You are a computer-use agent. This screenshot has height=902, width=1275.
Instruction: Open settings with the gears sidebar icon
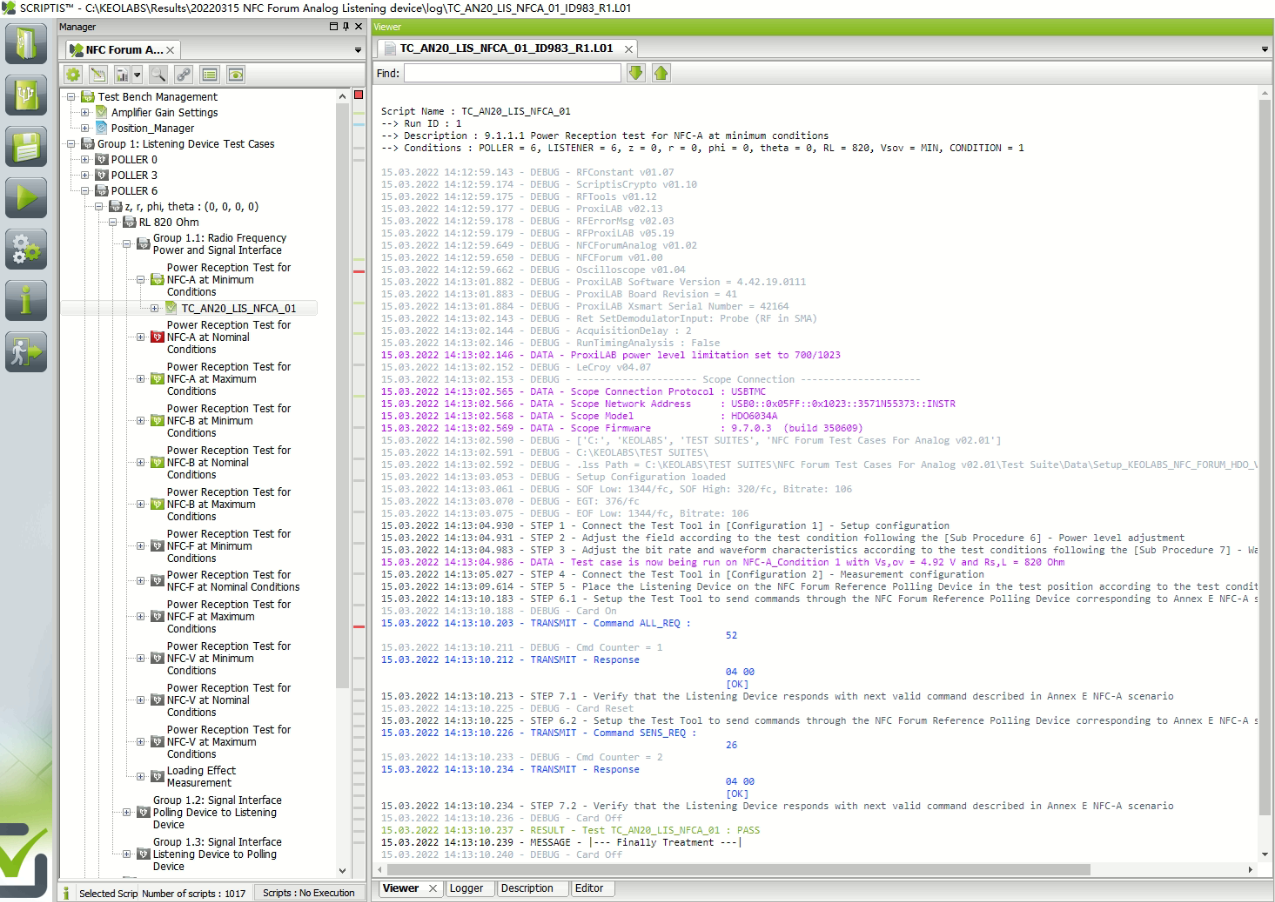click(26, 249)
